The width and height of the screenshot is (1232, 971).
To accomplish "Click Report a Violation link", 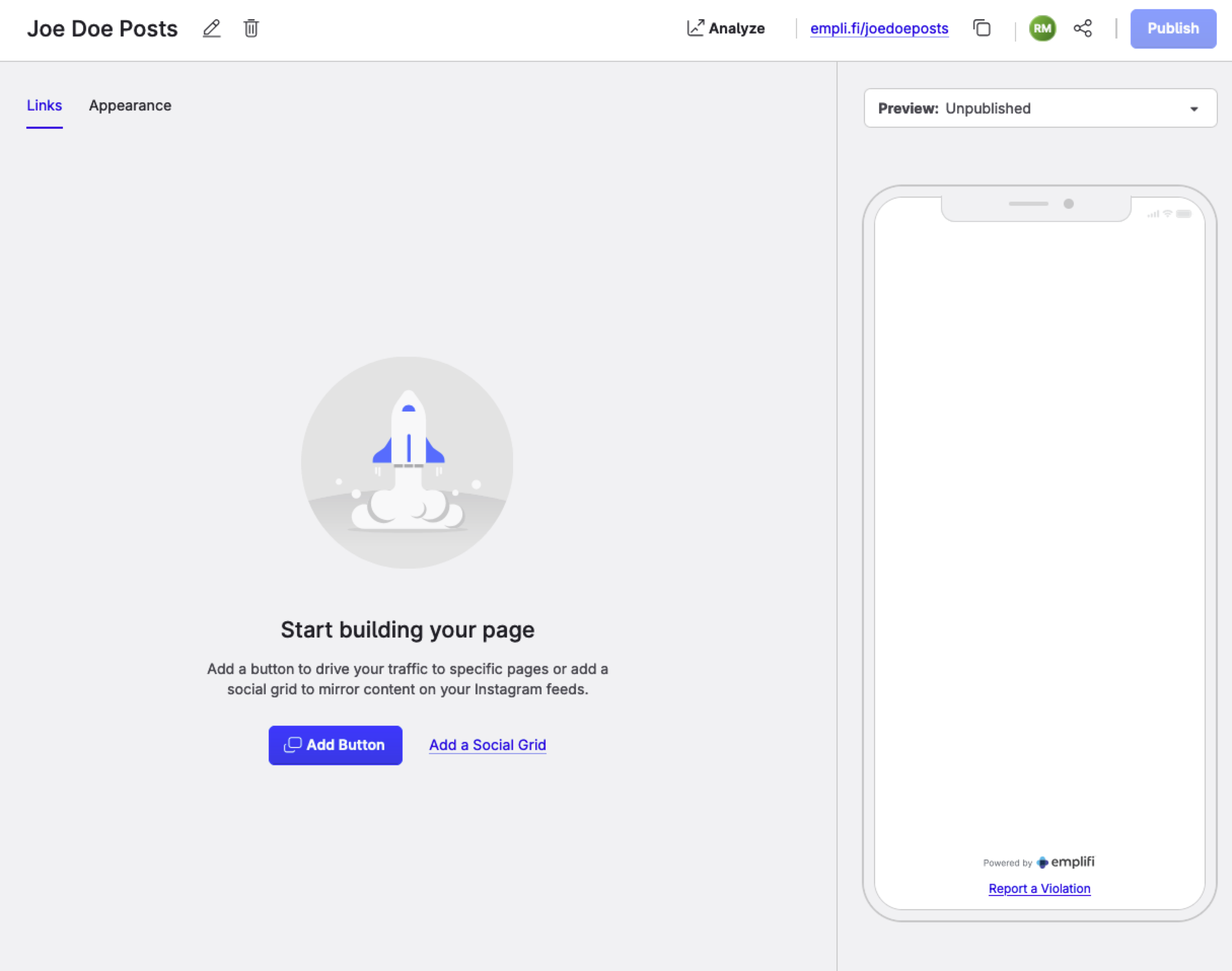I will point(1039,888).
